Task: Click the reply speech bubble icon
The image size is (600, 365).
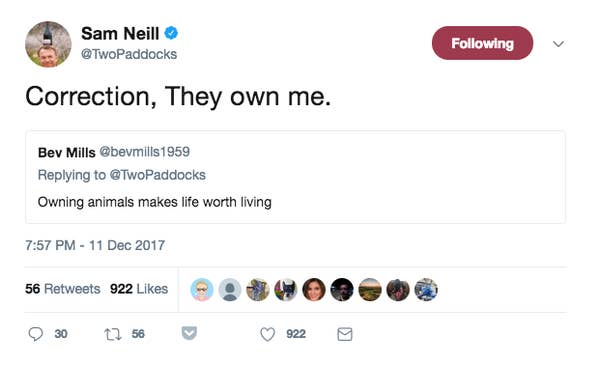Action: (36, 334)
